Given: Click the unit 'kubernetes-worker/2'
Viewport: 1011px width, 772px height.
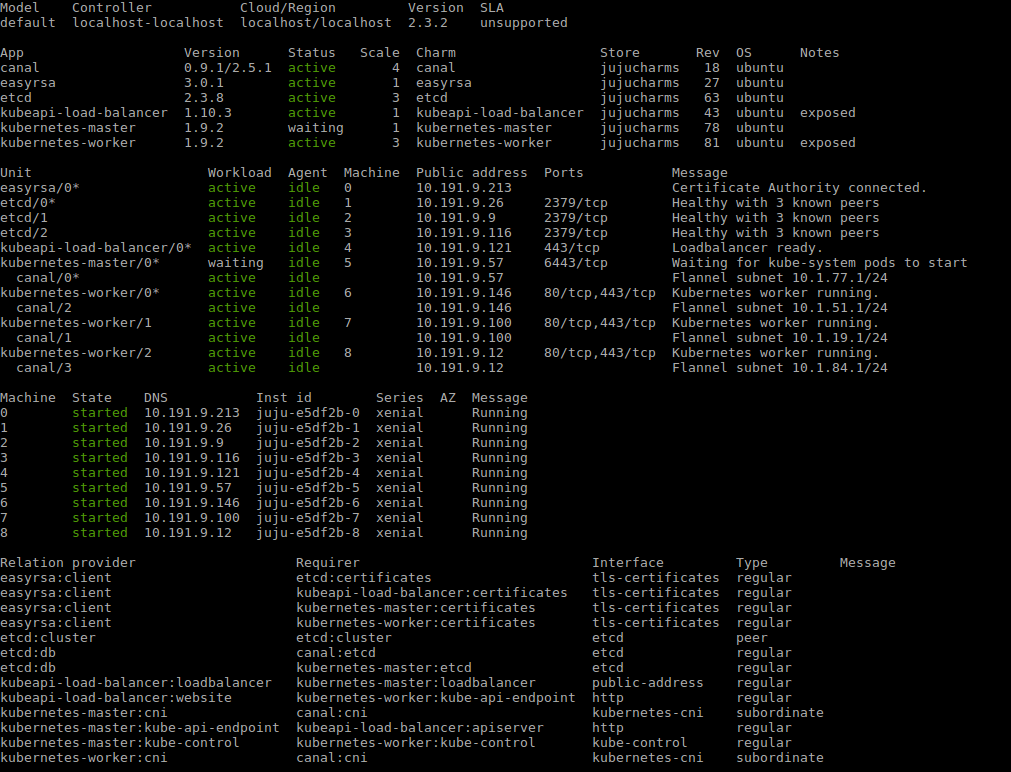Looking at the screenshot, I should coord(76,353).
